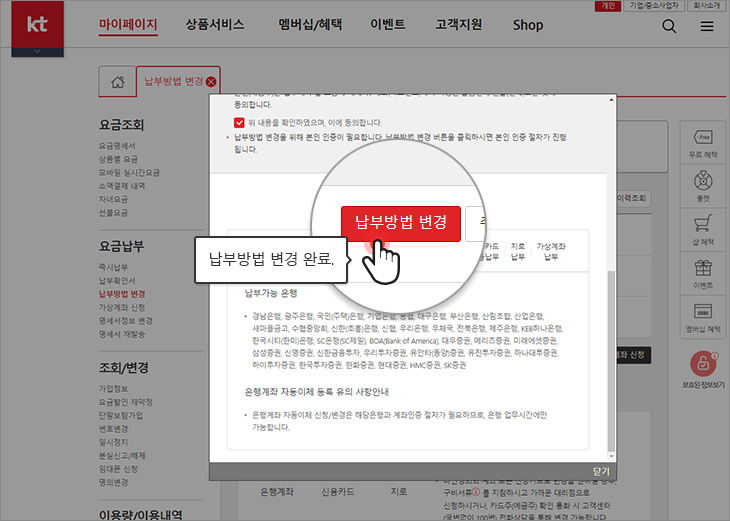Open 마이페이지 menu
Image resolution: width=730 pixels, height=521 pixels.
point(128,24)
